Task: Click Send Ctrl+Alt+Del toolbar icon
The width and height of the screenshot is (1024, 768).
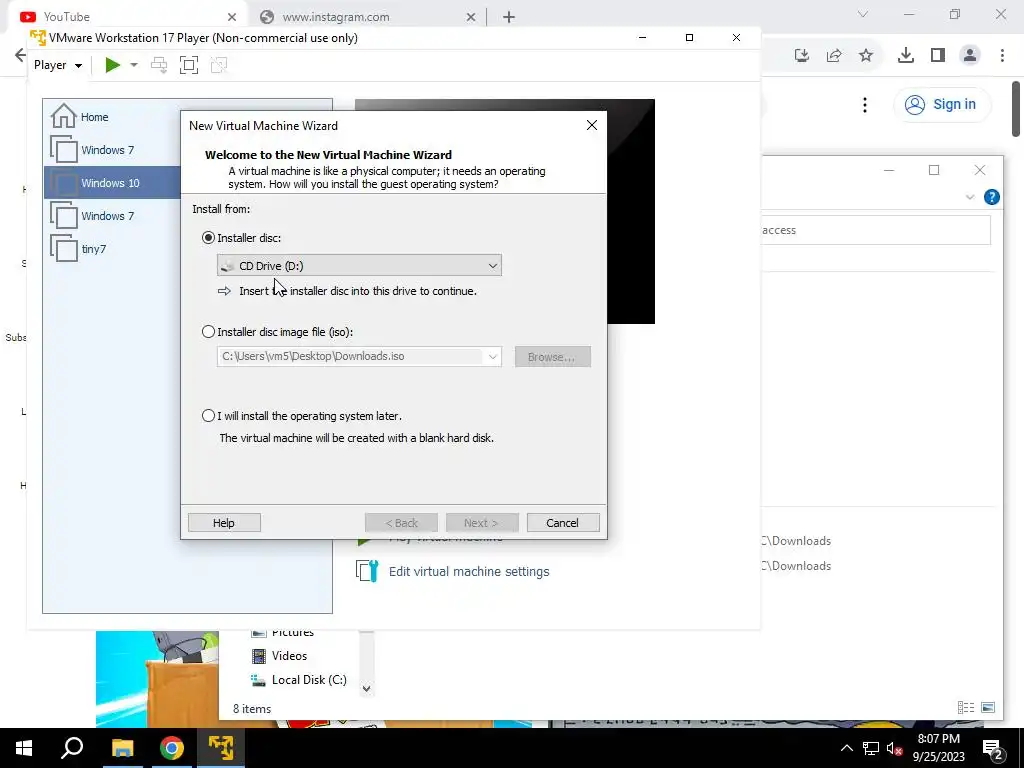Action: [x=159, y=65]
